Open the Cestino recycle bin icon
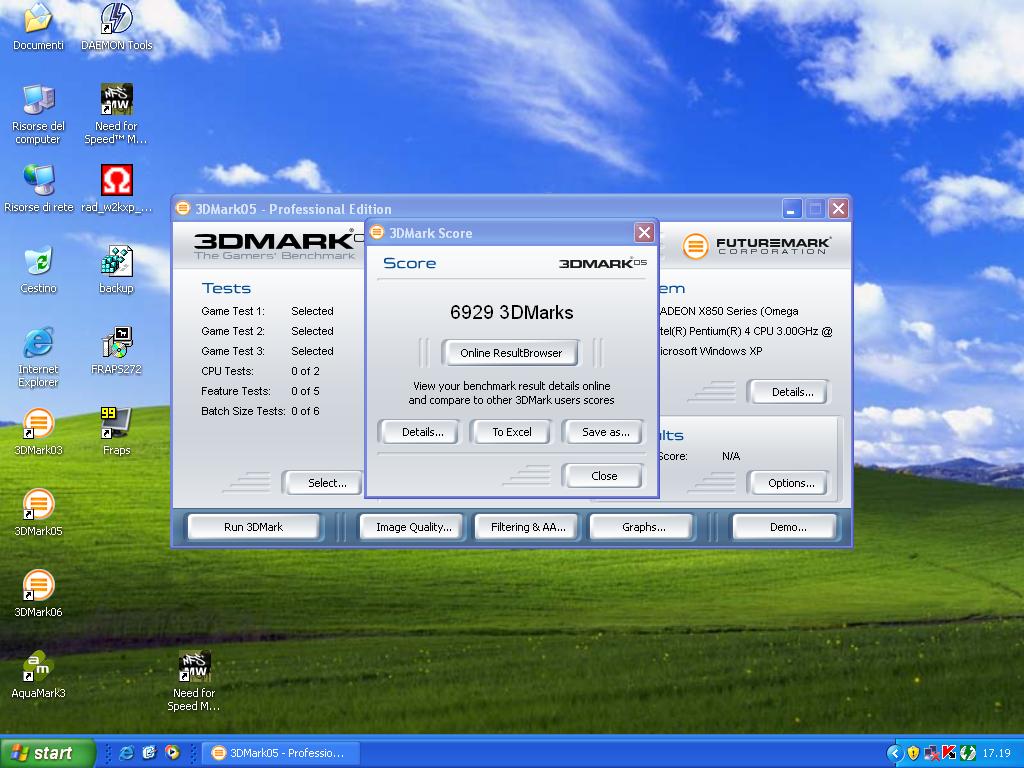Image resolution: width=1024 pixels, height=768 pixels. [38, 262]
